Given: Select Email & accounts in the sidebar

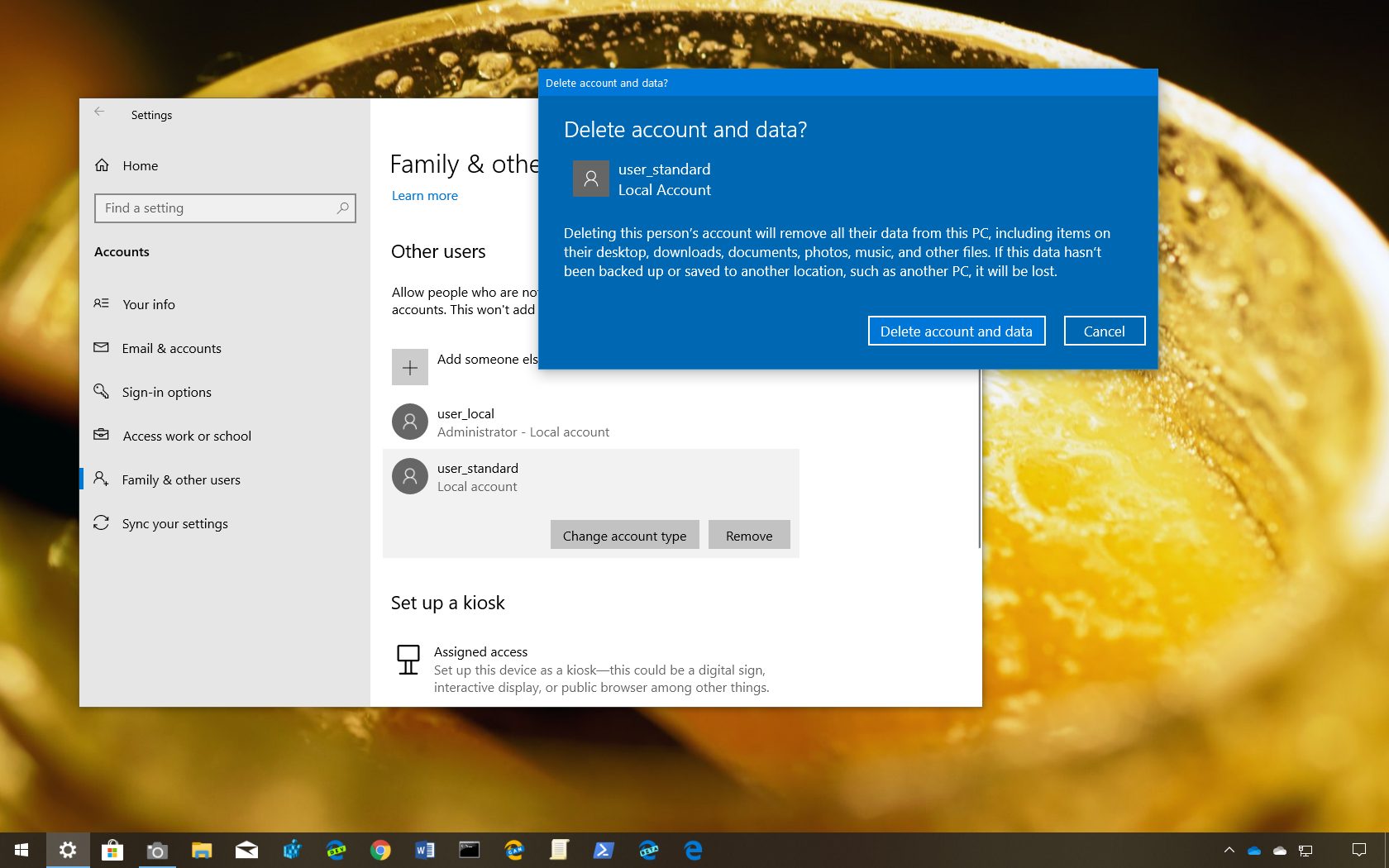Looking at the screenshot, I should [x=171, y=348].
